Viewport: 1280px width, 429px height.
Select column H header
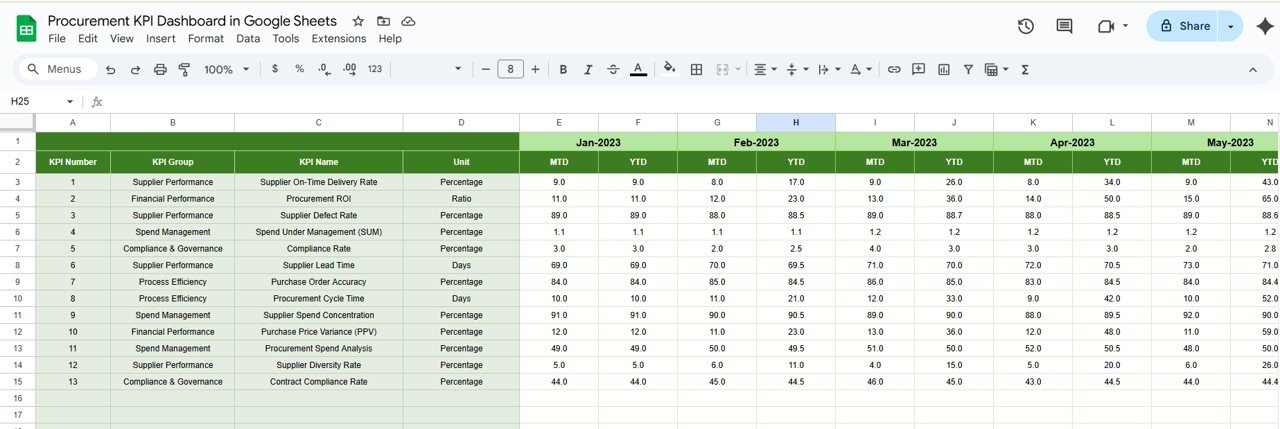tap(796, 122)
